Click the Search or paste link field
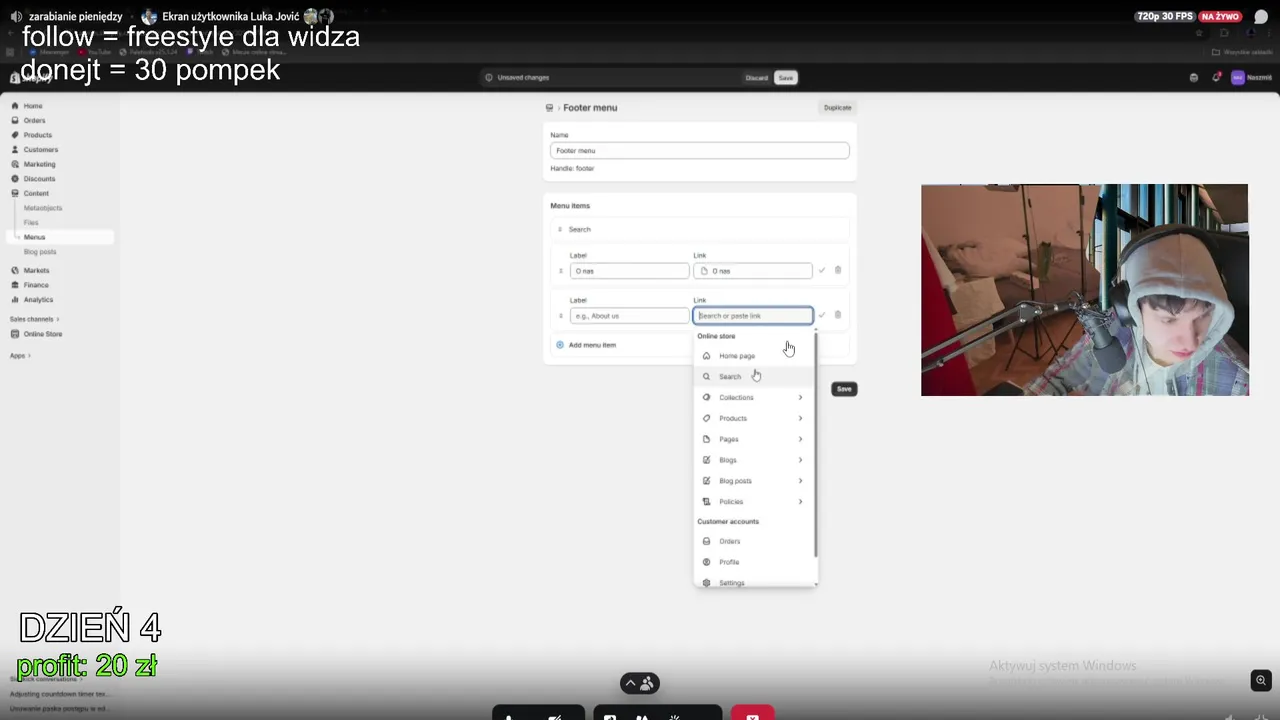1280x720 pixels. click(753, 316)
